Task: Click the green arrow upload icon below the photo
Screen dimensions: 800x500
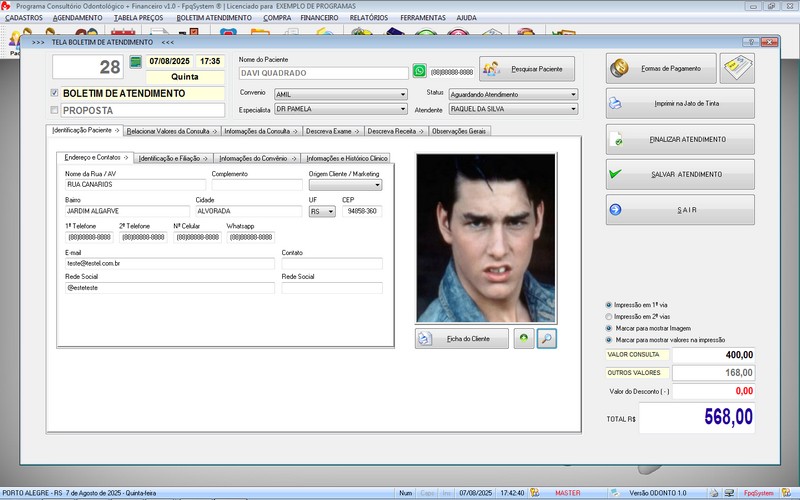Action: (524, 339)
